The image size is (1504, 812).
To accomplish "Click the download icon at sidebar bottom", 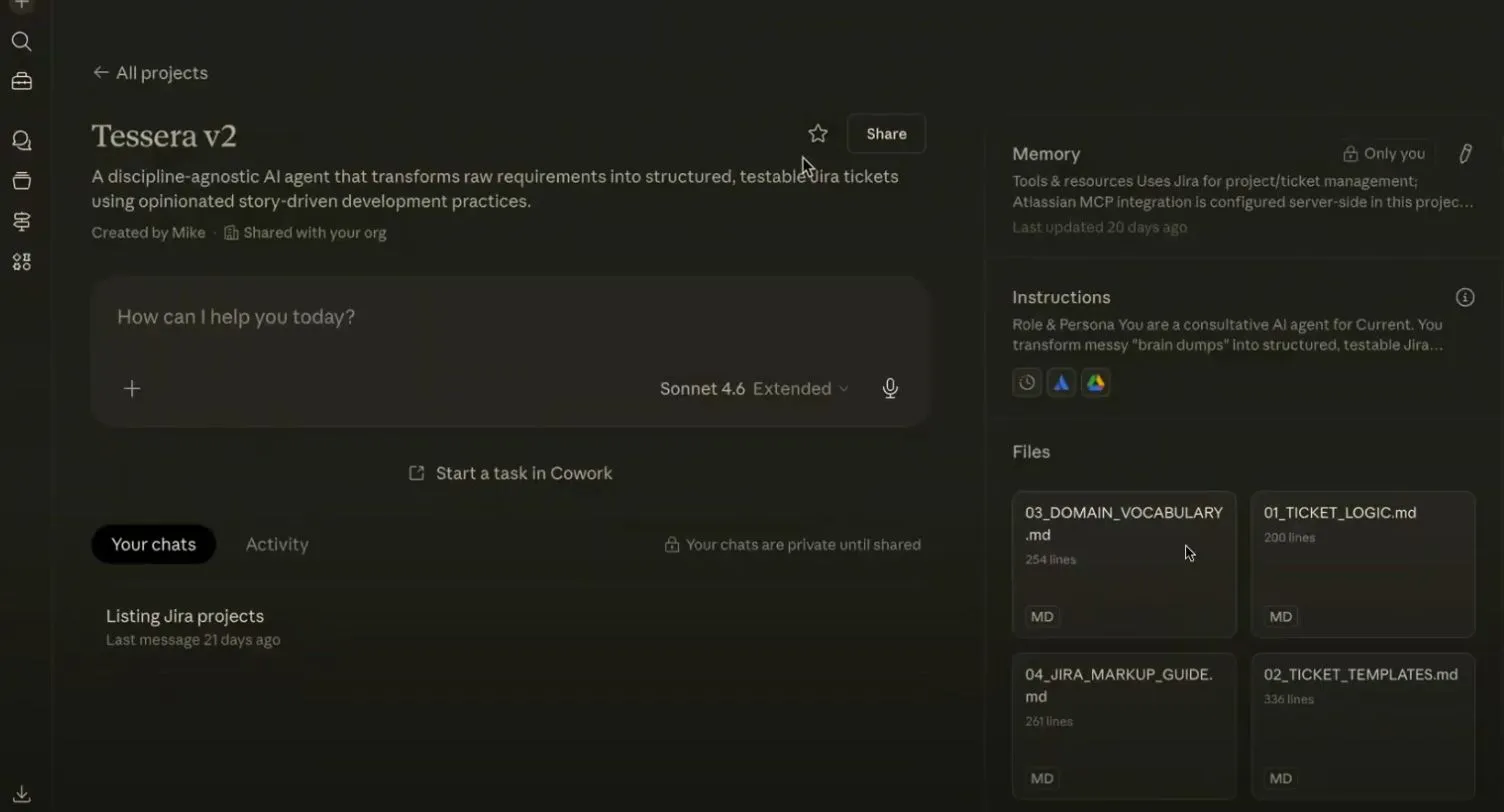I will (x=21, y=795).
